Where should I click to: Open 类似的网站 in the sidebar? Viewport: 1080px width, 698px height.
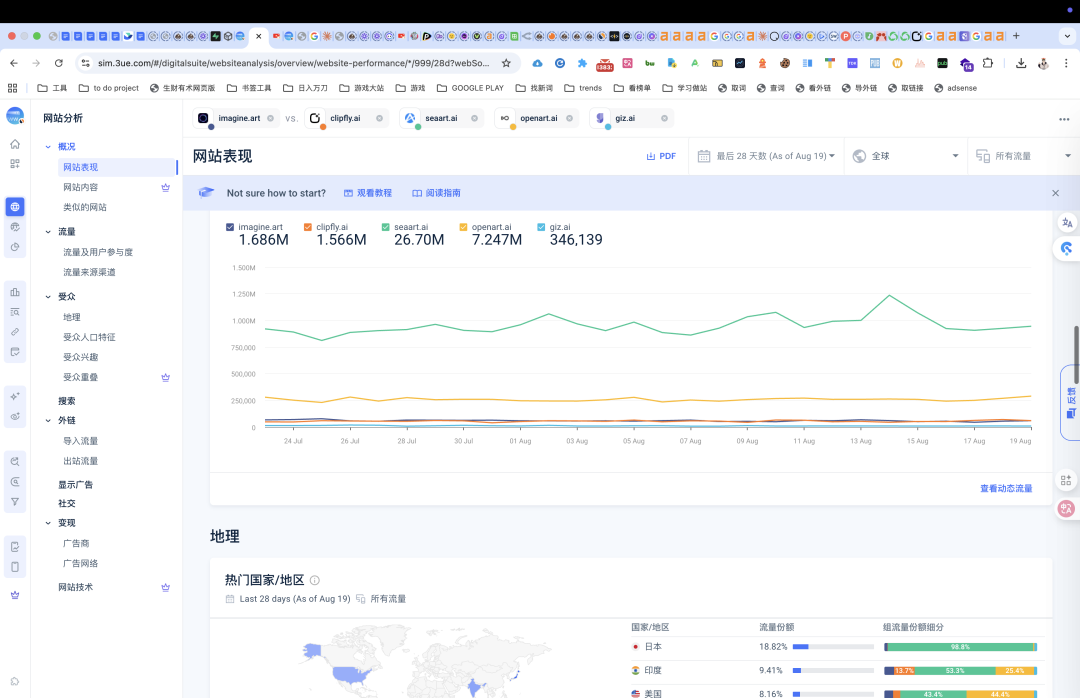click(x=85, y=207)
